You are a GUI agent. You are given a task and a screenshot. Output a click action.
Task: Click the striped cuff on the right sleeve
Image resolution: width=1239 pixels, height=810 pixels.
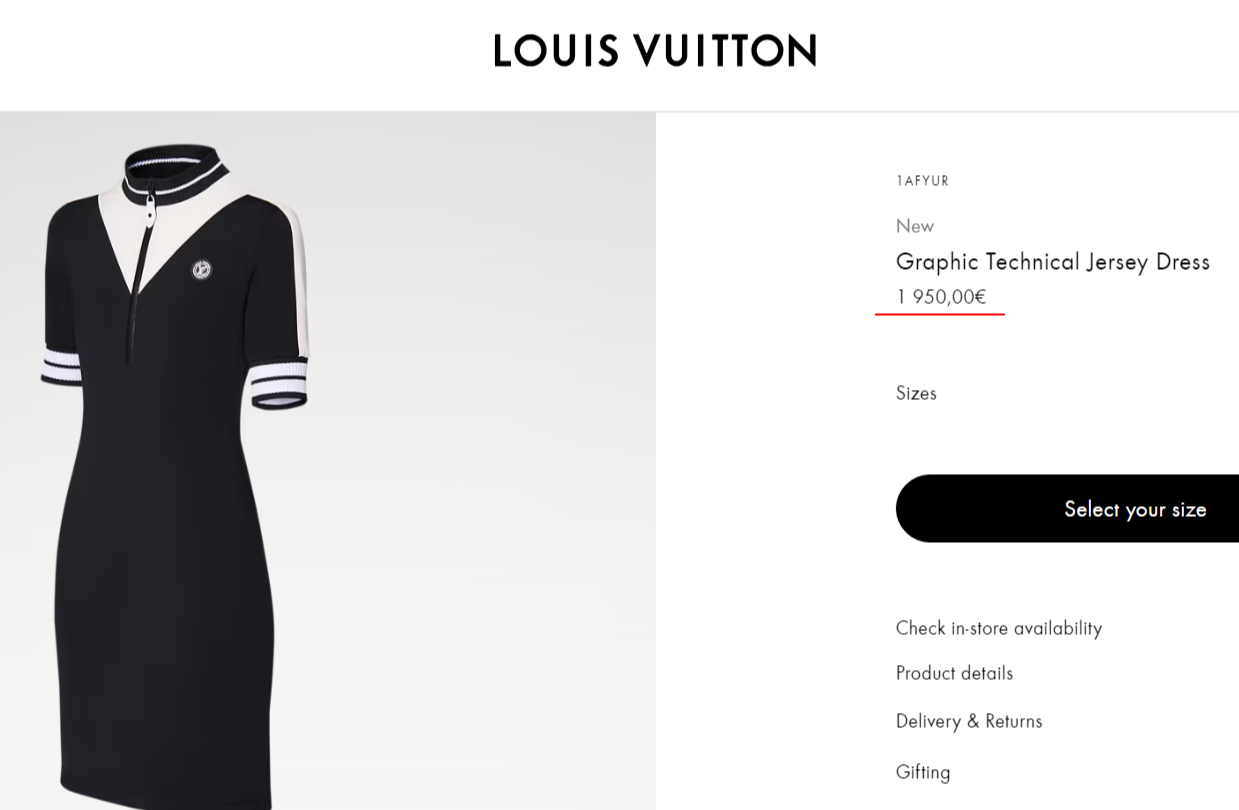tap(279, 385)
